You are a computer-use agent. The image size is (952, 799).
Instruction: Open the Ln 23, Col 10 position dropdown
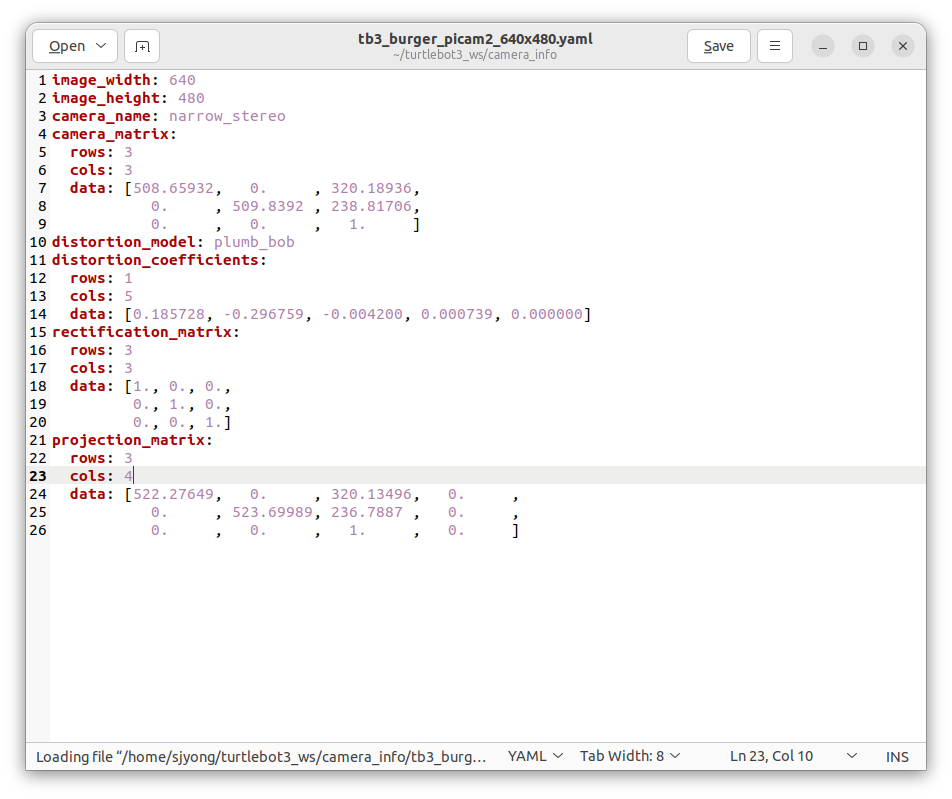point(793,756)
